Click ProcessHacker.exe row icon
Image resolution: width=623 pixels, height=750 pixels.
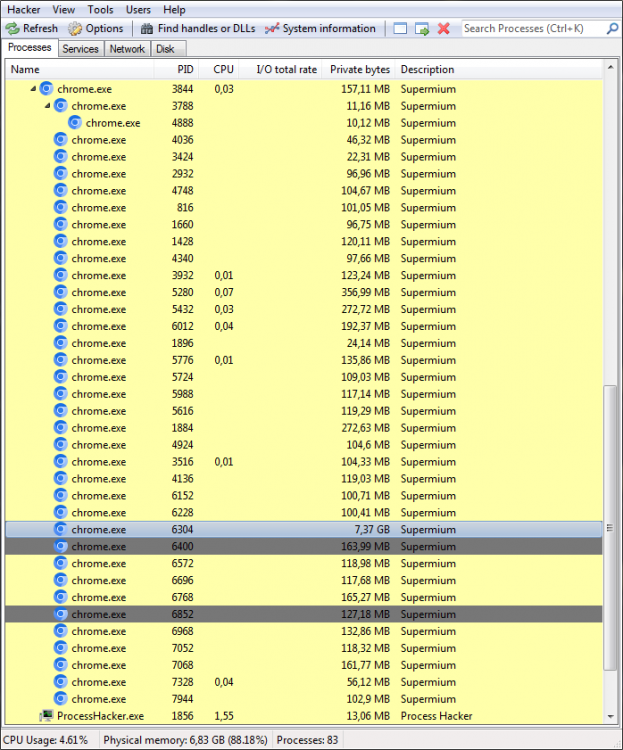(46, 716)
